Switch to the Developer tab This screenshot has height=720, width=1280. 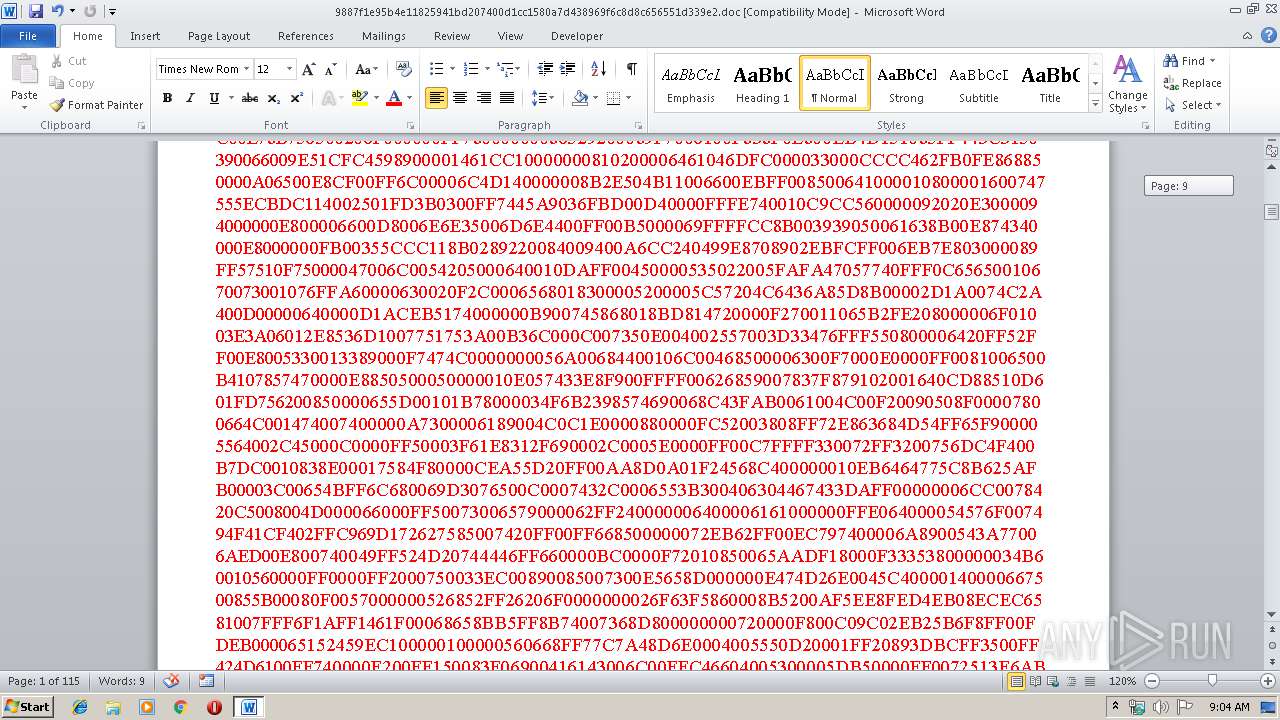tap(577, 35)
